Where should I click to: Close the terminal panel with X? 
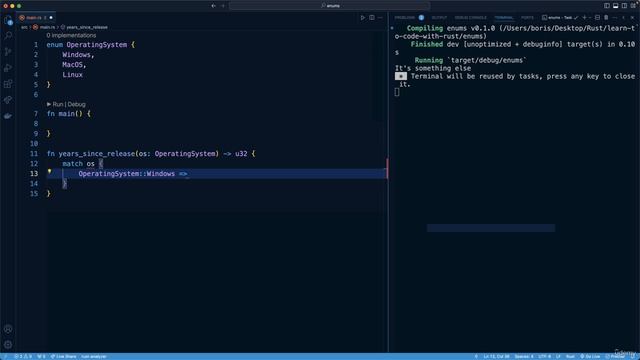point(632,18)
